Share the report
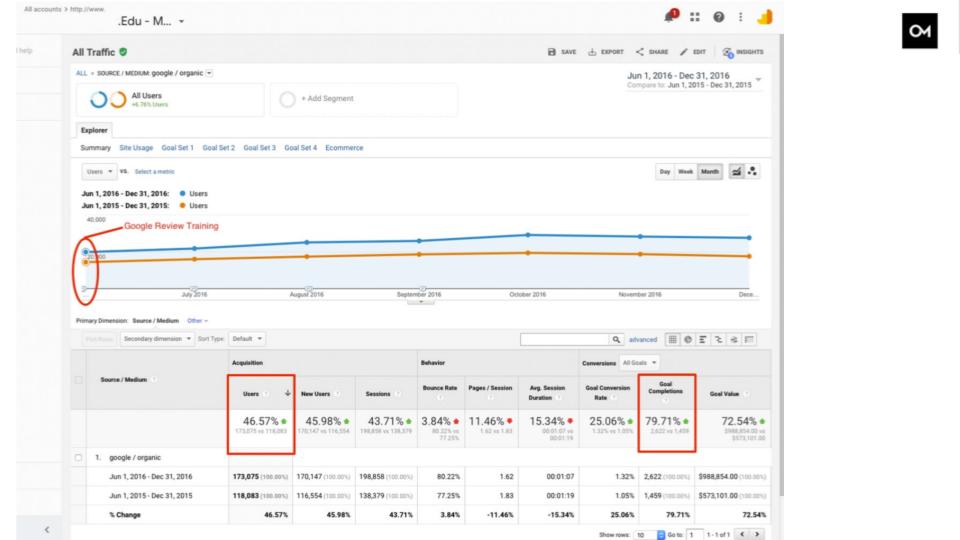Viewport: 960px width, 540px height. click(651, 52)
